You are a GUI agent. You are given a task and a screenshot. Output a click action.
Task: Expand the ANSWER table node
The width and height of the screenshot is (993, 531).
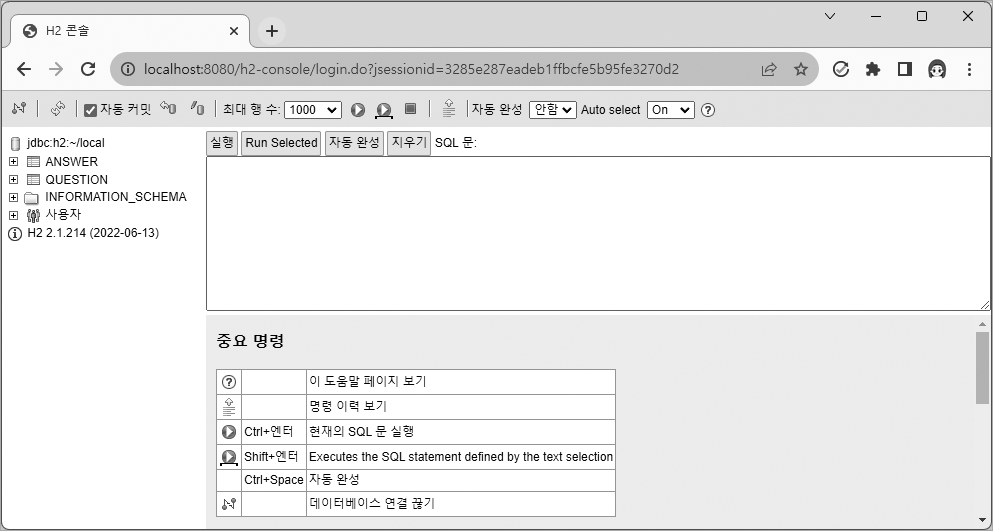tap(13, 162)
